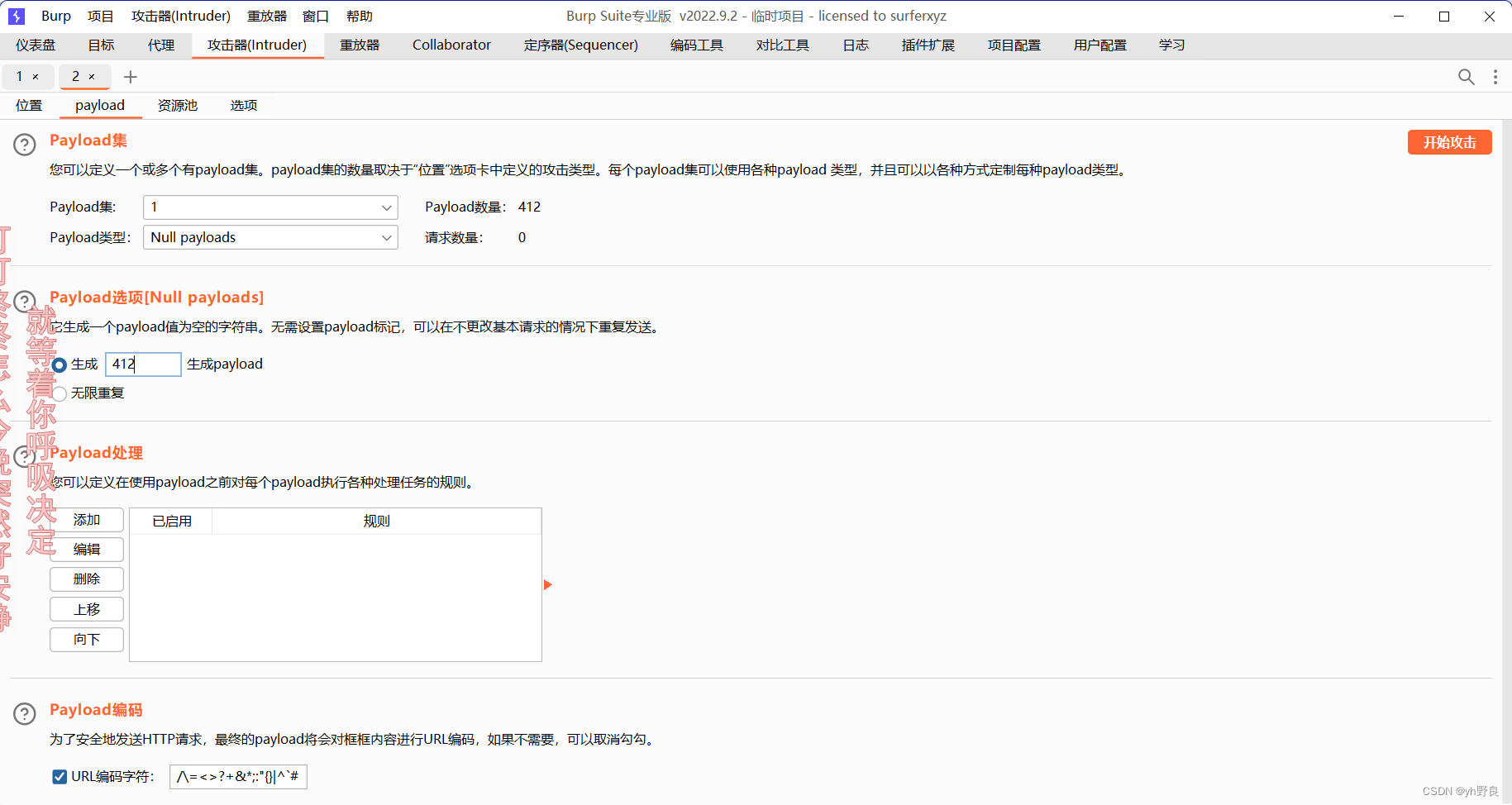Open the 选项 sub-tab
1512x805 pixels.
tap(244, 106)
